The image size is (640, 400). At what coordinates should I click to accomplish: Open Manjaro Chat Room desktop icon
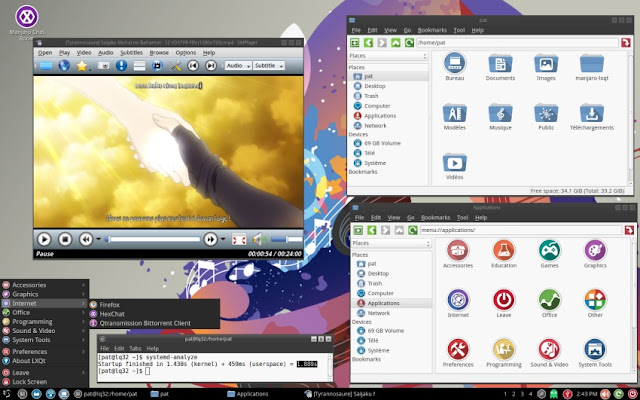point(27,23)
